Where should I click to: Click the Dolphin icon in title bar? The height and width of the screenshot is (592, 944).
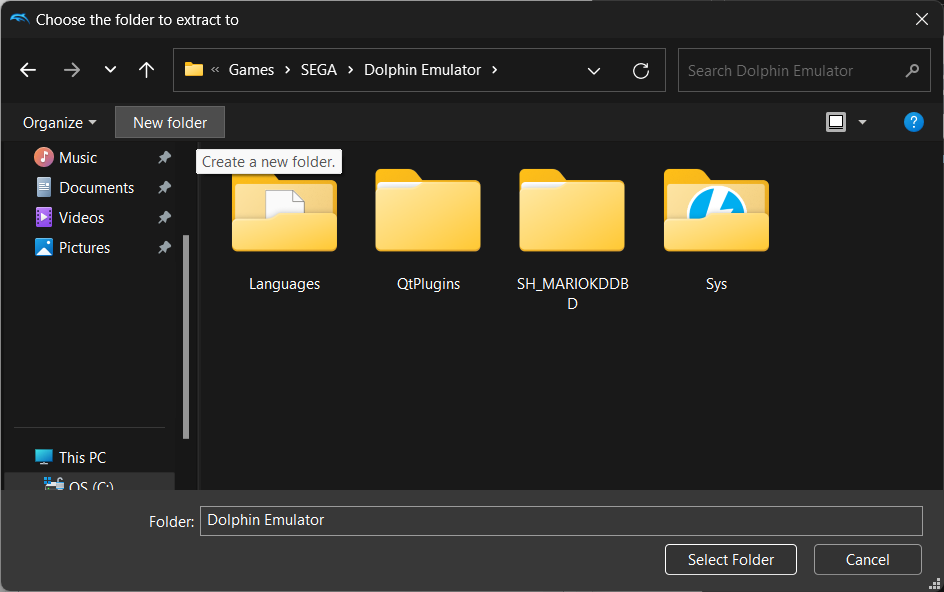click(19, 19)
